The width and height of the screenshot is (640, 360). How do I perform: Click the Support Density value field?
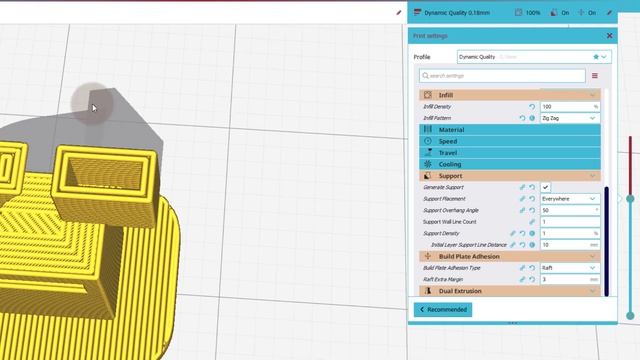(x=570, y=233)
